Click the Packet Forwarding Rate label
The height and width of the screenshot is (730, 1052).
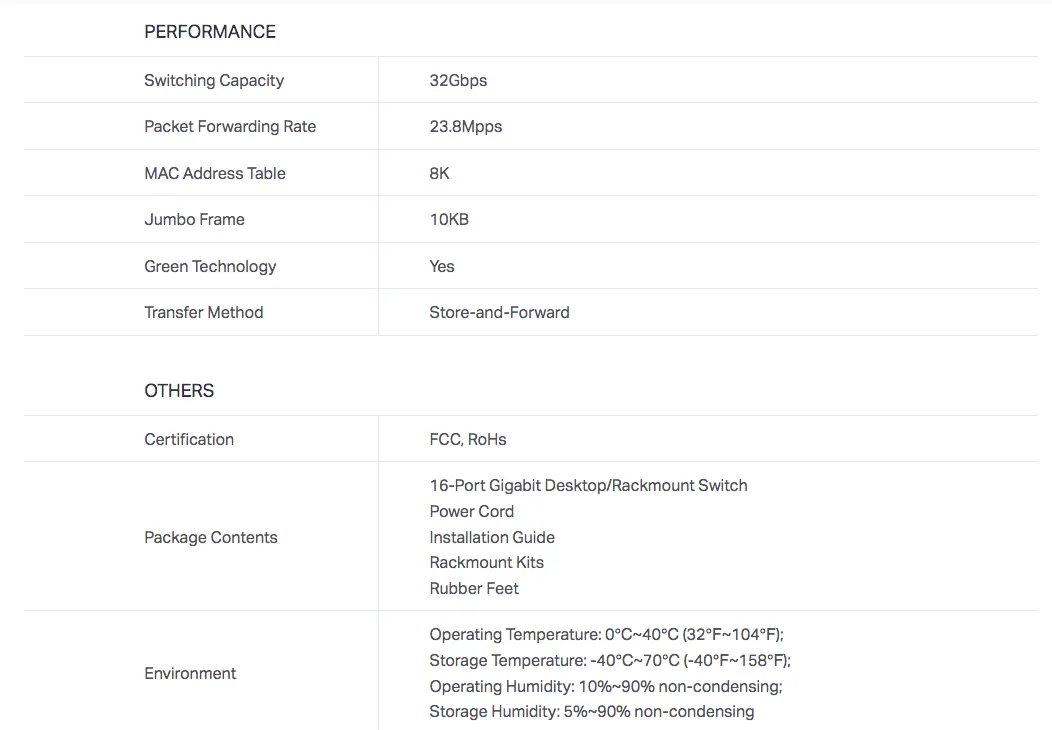pos(230,127)
